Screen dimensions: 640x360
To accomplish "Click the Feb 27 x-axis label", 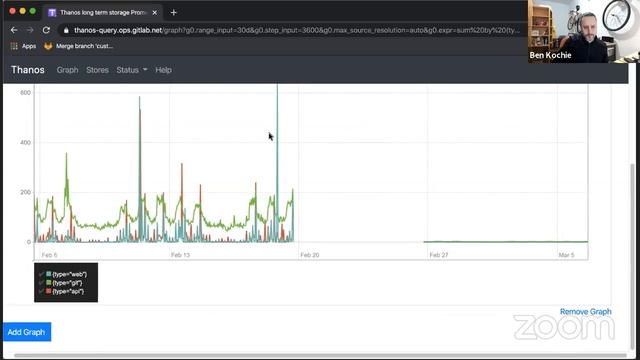I will pos(439,255).
